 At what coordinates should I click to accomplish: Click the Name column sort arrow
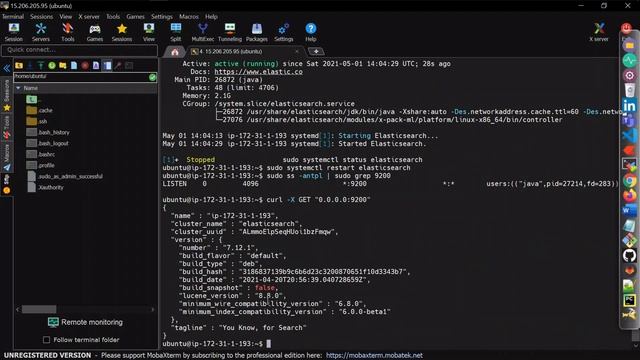click(x=18, y=88)
